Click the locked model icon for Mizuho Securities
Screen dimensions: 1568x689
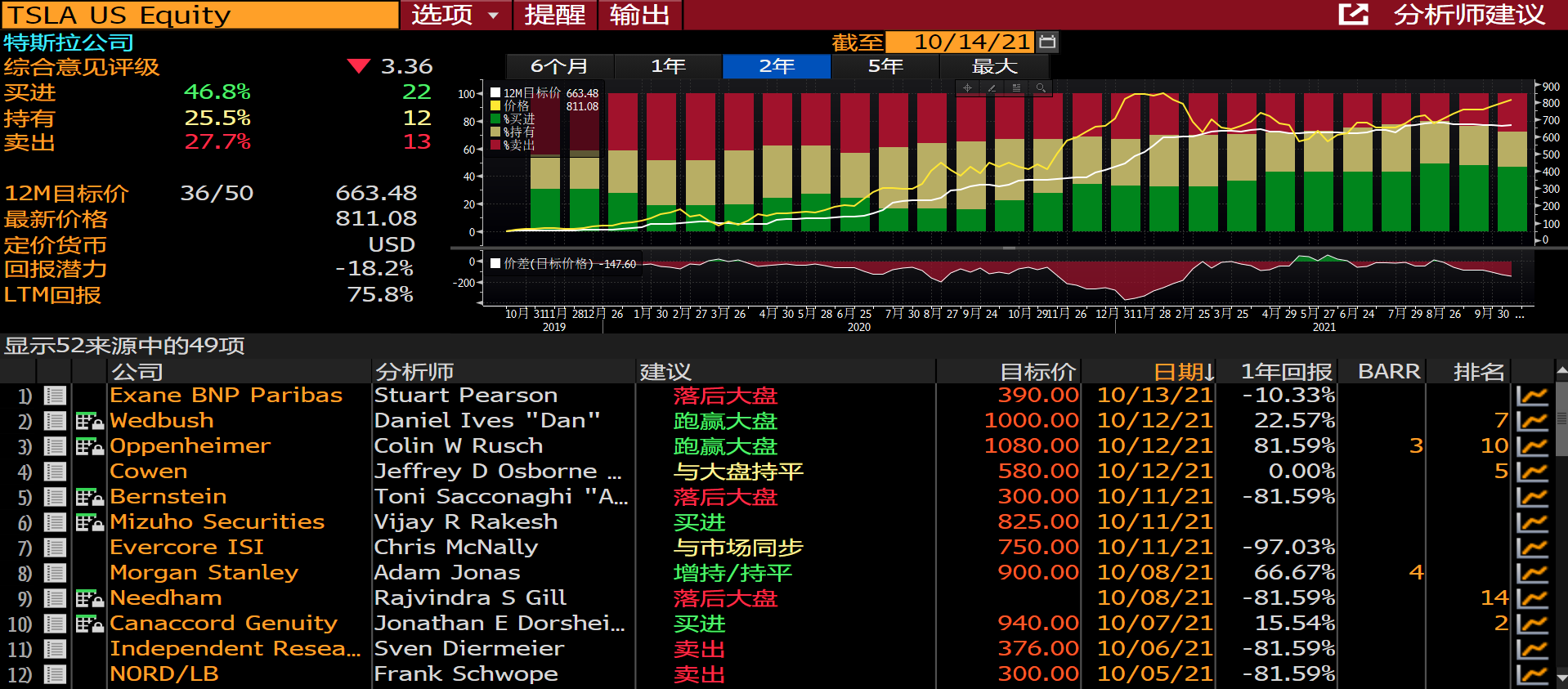89,523
